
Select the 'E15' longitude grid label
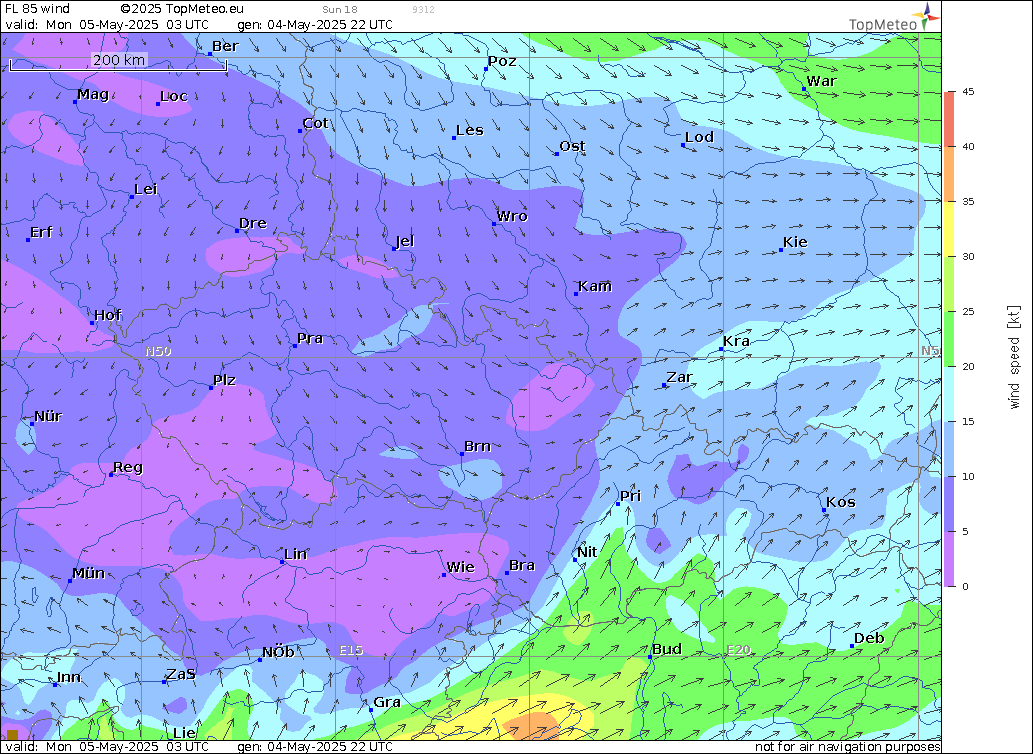[351, 650]
